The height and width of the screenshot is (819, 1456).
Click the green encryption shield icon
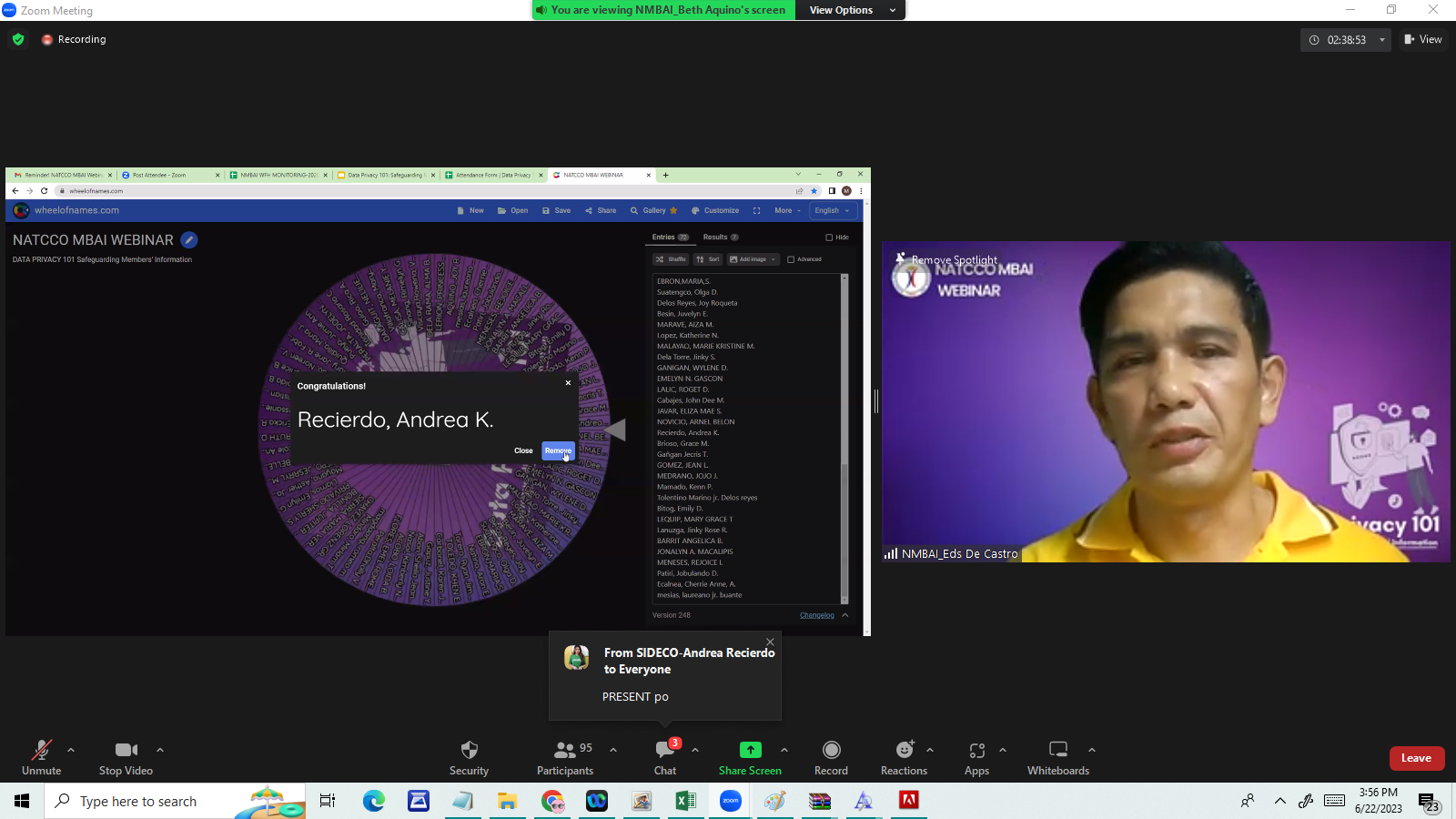click(x=18, y=39)
